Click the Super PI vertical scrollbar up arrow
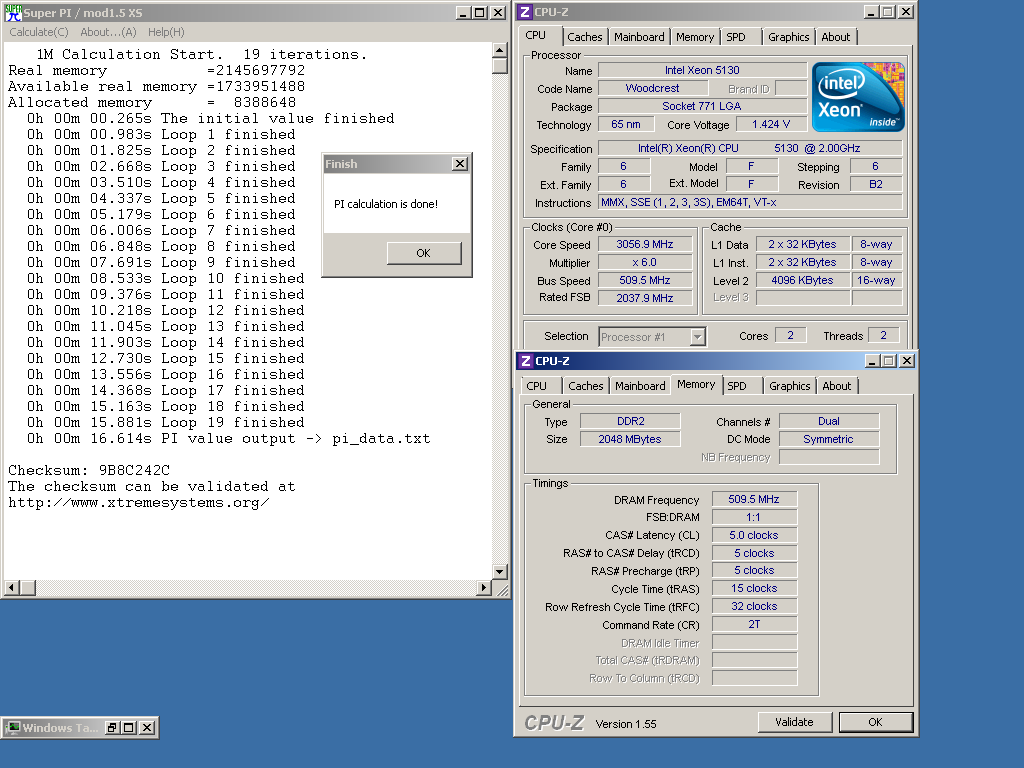The height and width of the screenshot is (768, 1024). coord(500,50)
